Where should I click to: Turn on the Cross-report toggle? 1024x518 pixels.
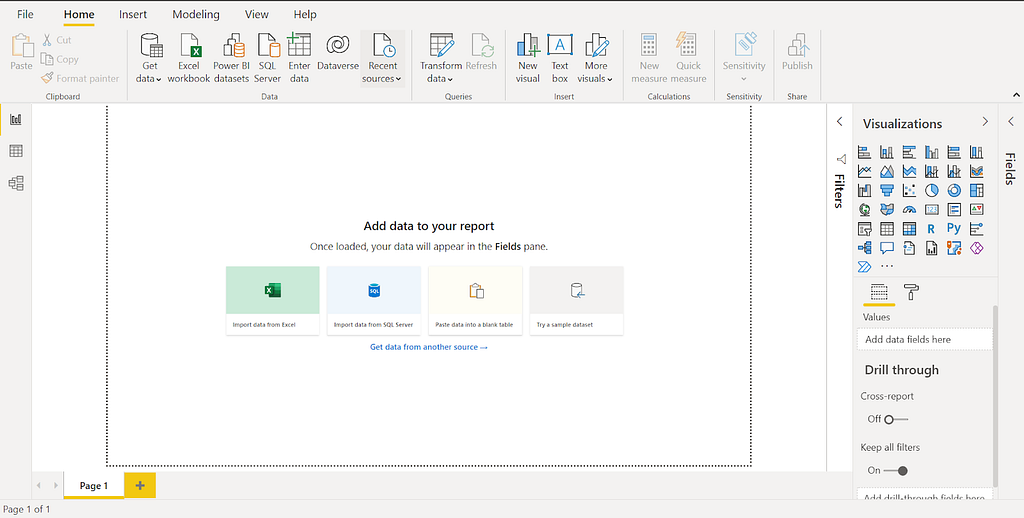coord(896,419)
